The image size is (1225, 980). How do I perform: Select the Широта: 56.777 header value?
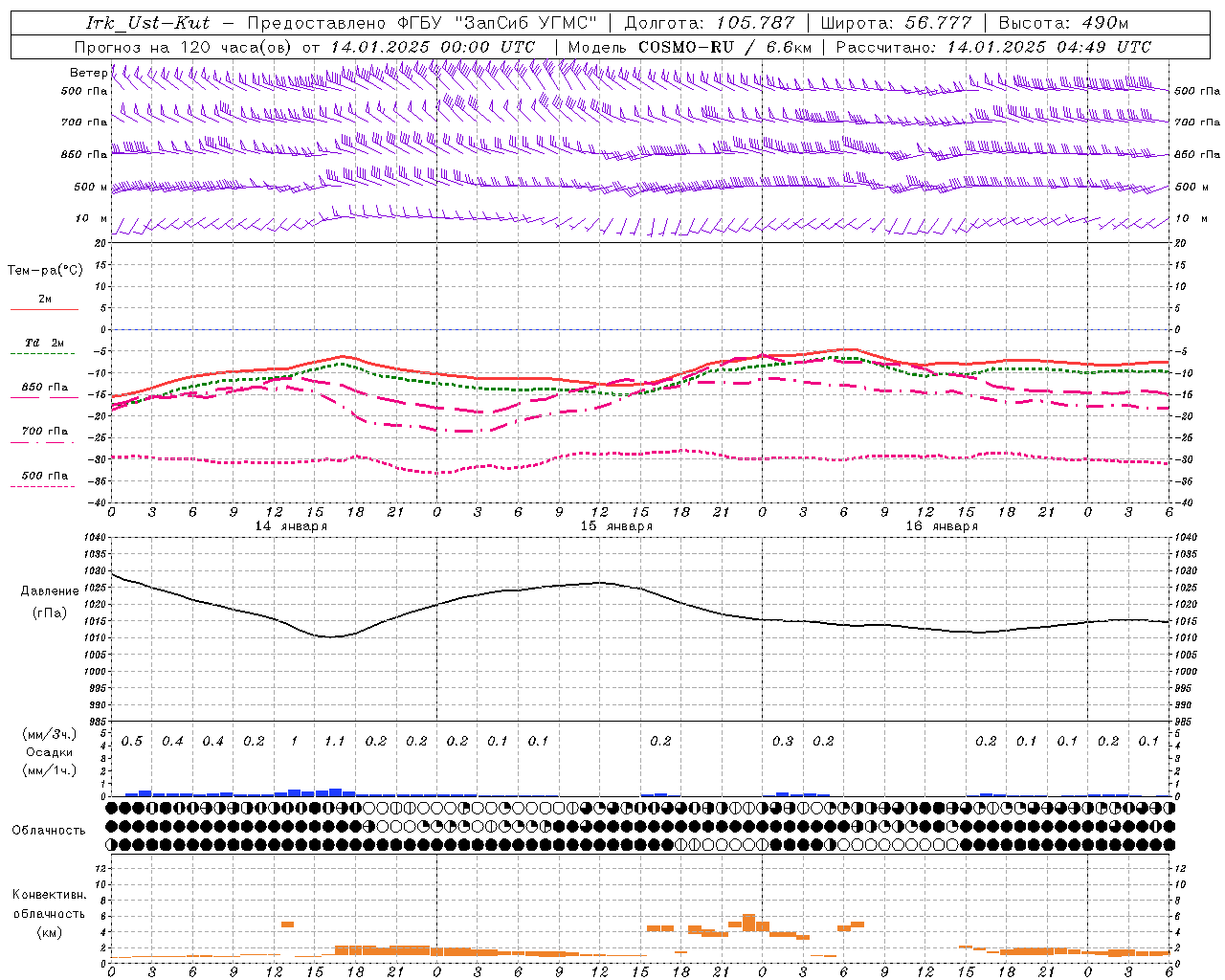pyautogui.click(x=897, y=23)
